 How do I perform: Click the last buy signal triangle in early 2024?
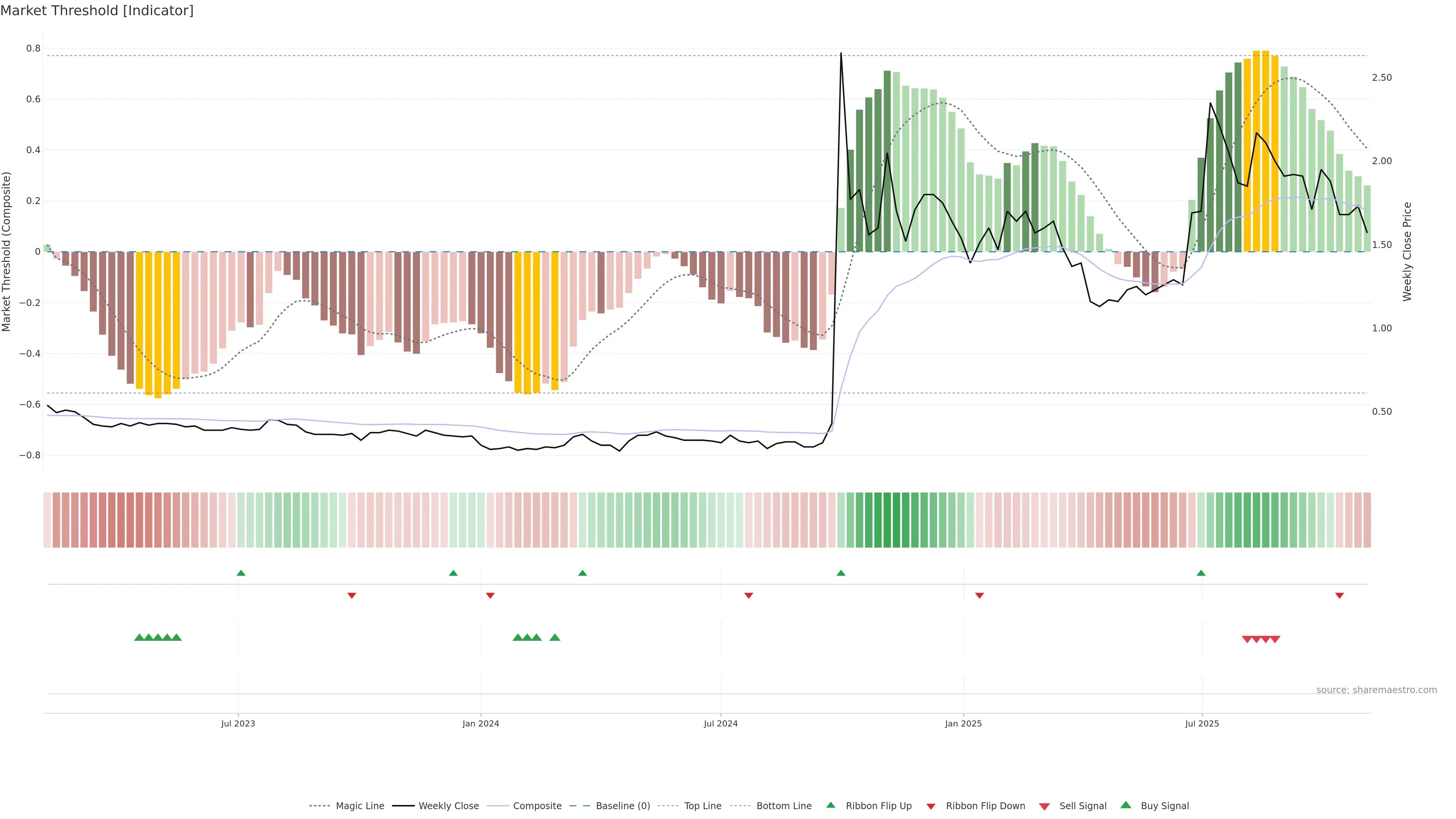[x=555, y=637]
